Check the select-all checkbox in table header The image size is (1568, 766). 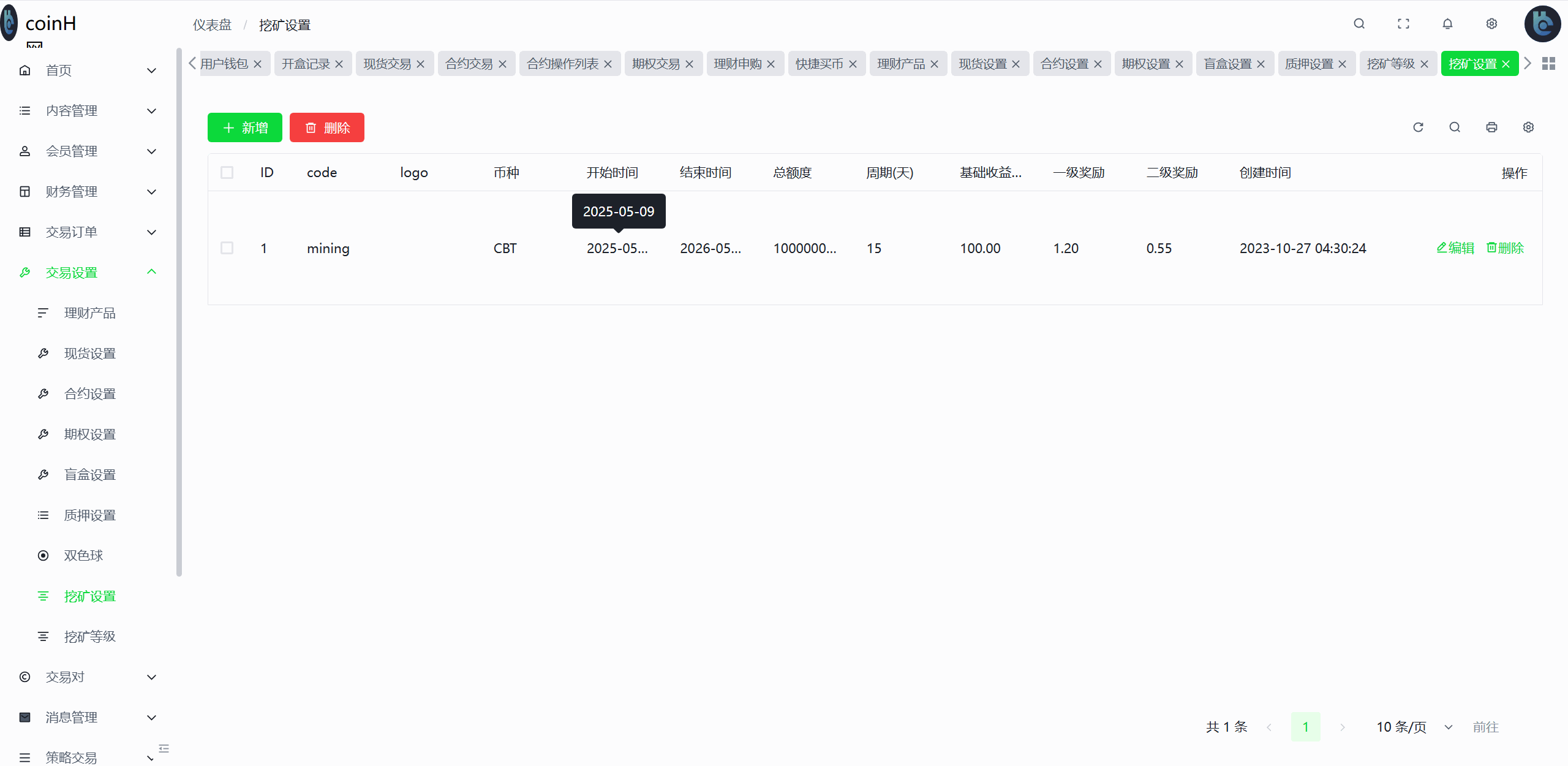(x=227, y=172)
